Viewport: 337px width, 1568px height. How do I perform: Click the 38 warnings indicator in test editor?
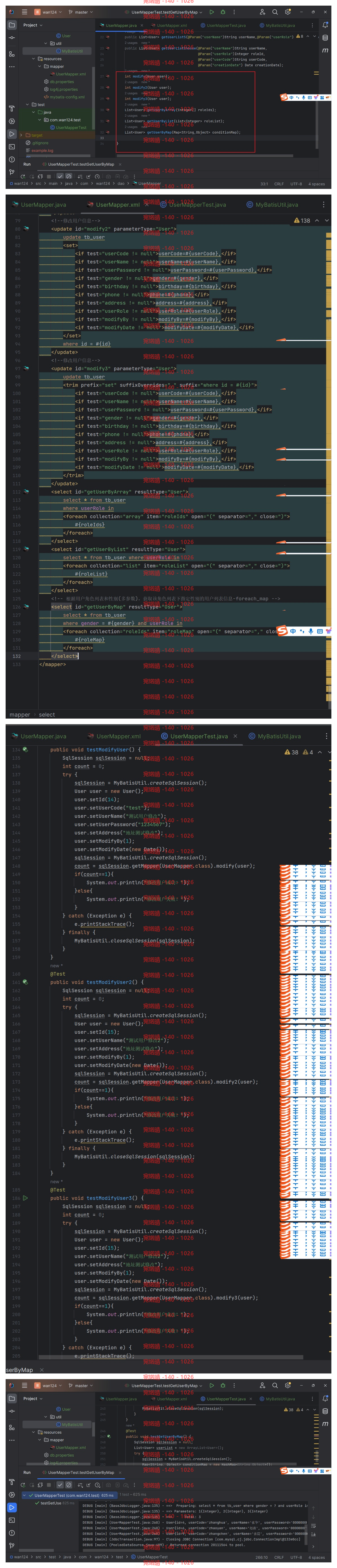292,752
